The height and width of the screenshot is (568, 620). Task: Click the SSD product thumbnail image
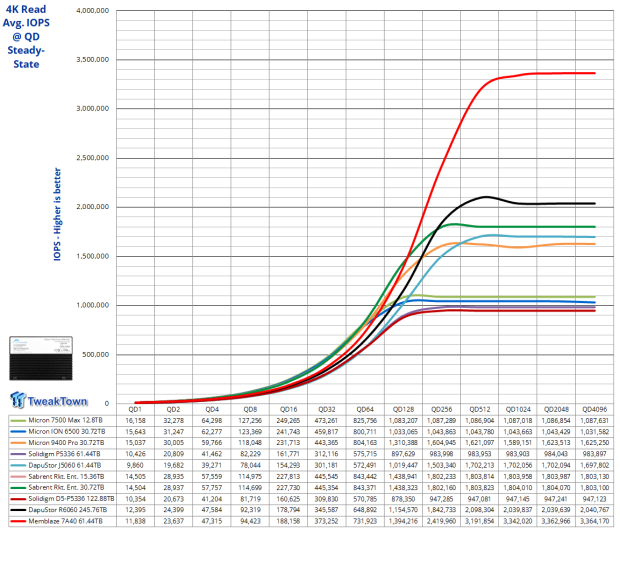coord(41,358)
